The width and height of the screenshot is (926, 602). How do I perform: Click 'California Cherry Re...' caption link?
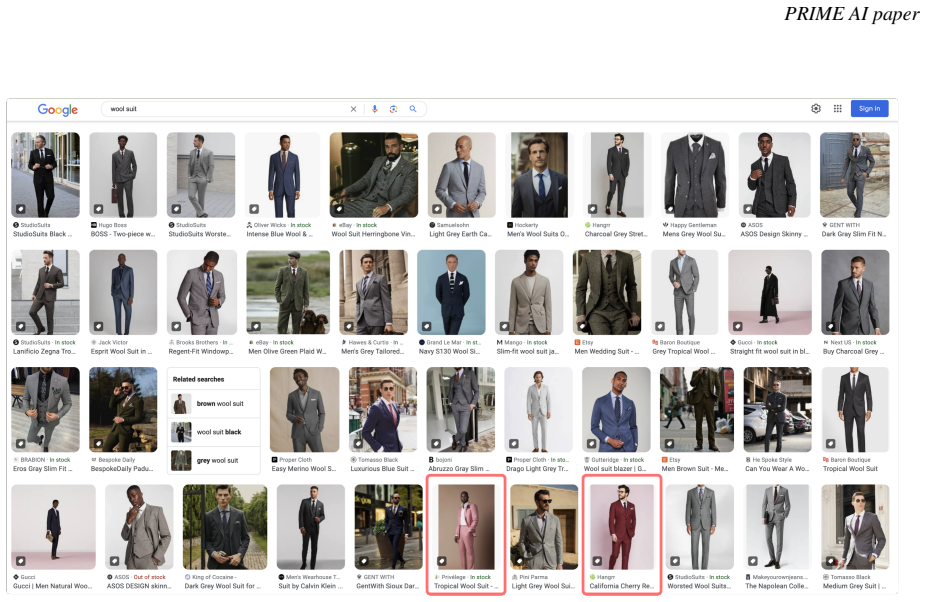[622, 586]
